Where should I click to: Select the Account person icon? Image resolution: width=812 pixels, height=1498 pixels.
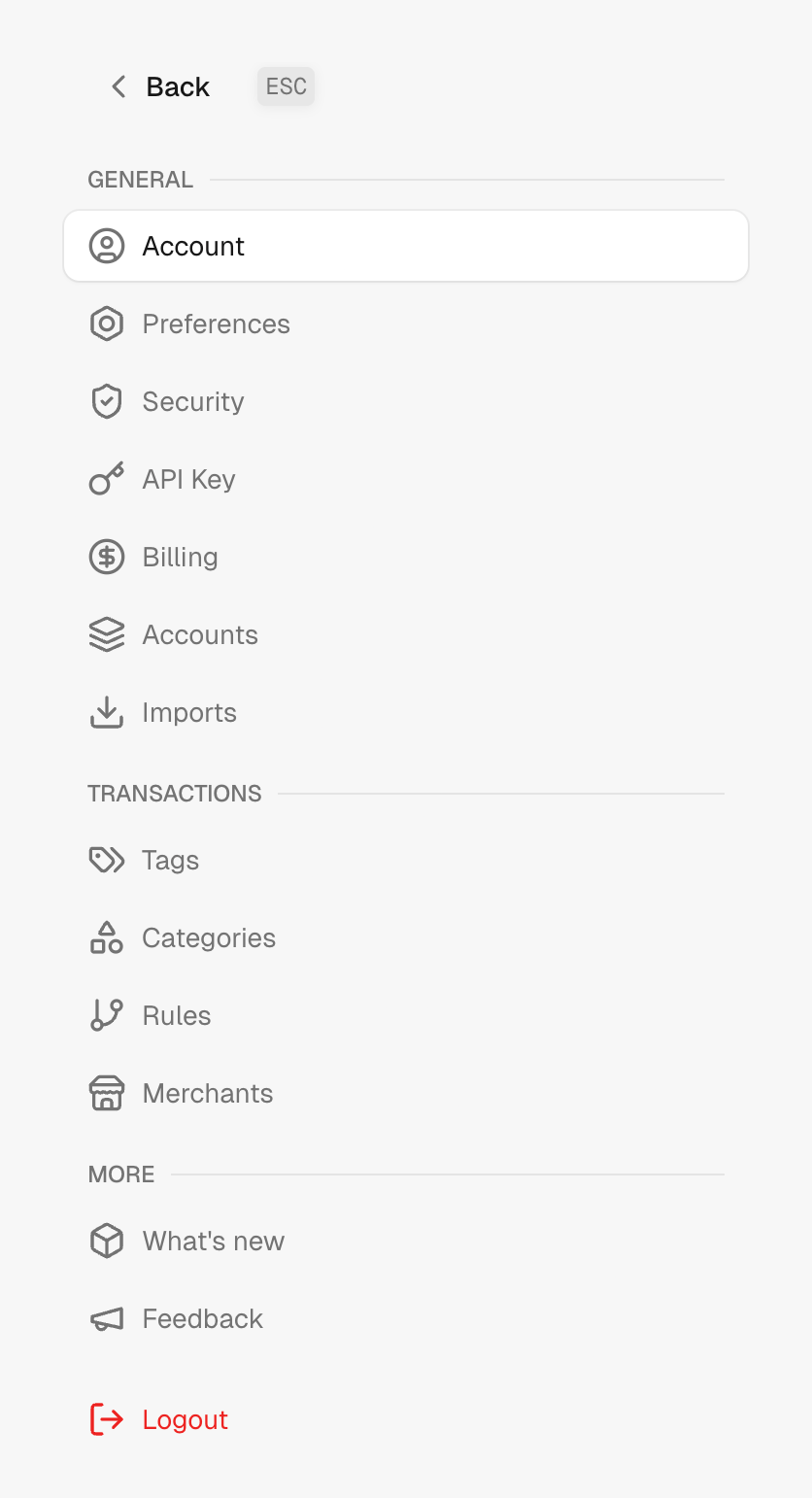pyautogui.click(x=107, y=246)
